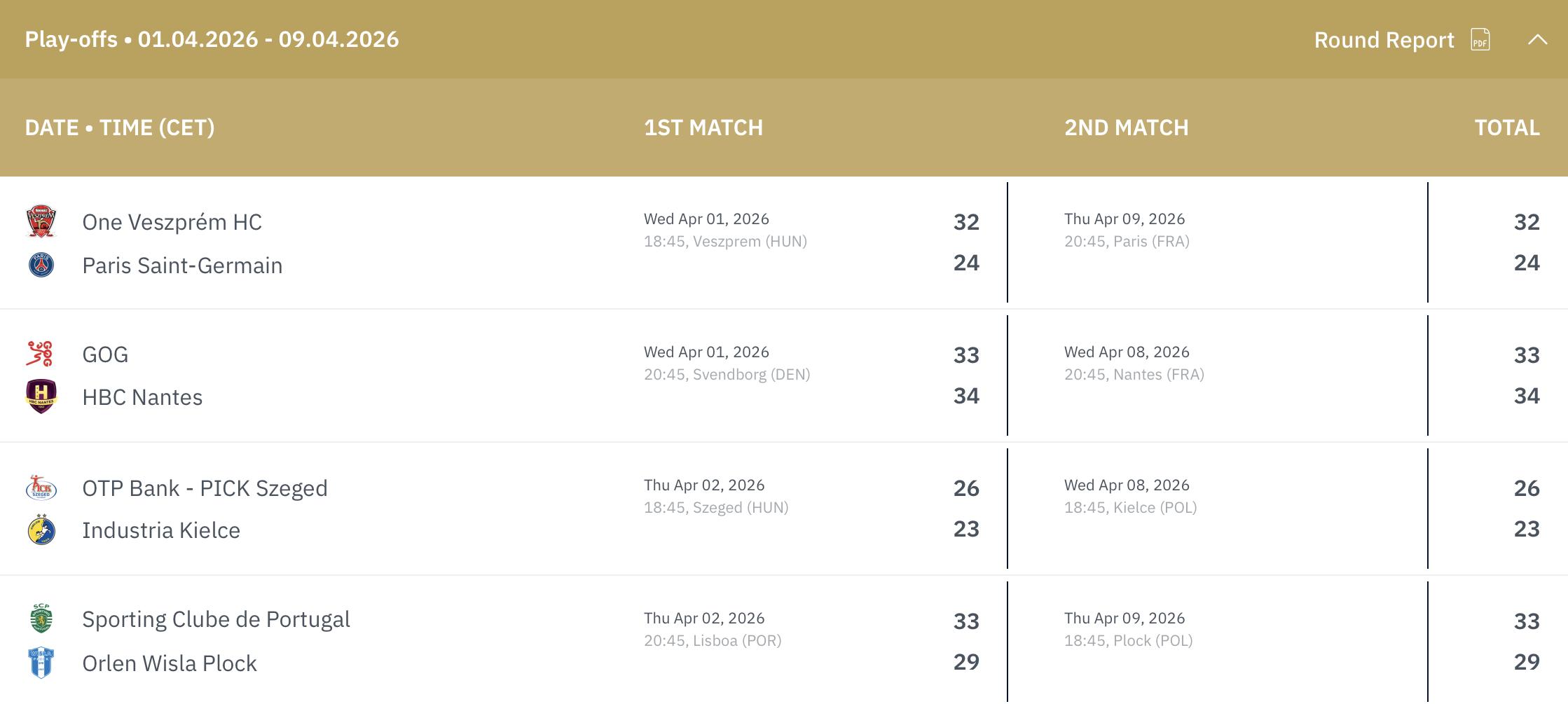Select OTP Bank - PICK Szeged team name
The height and width of the screenshot is (704, 1568).
click(x=205, y=488)
